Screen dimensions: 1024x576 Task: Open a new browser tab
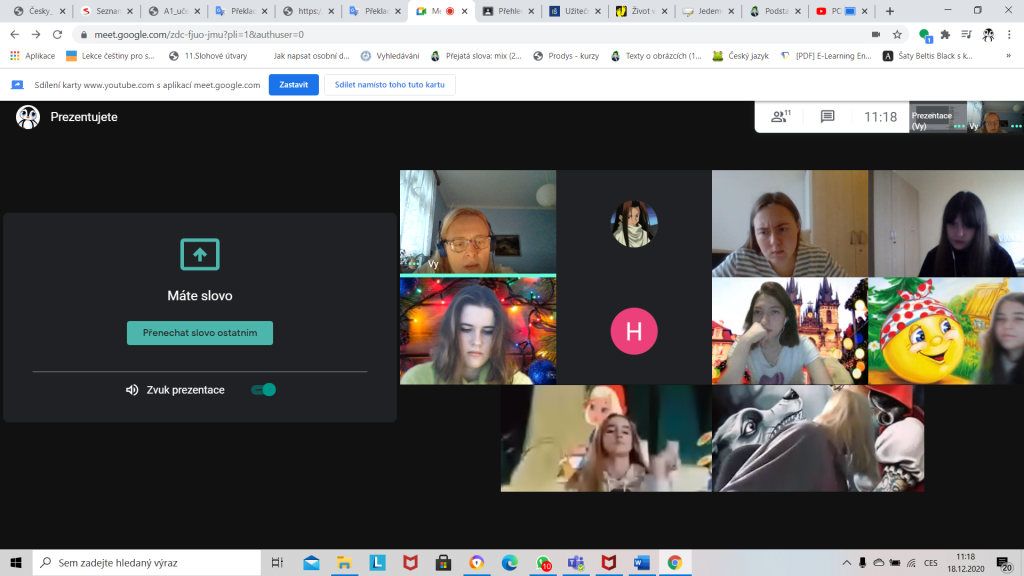(889, 11)
